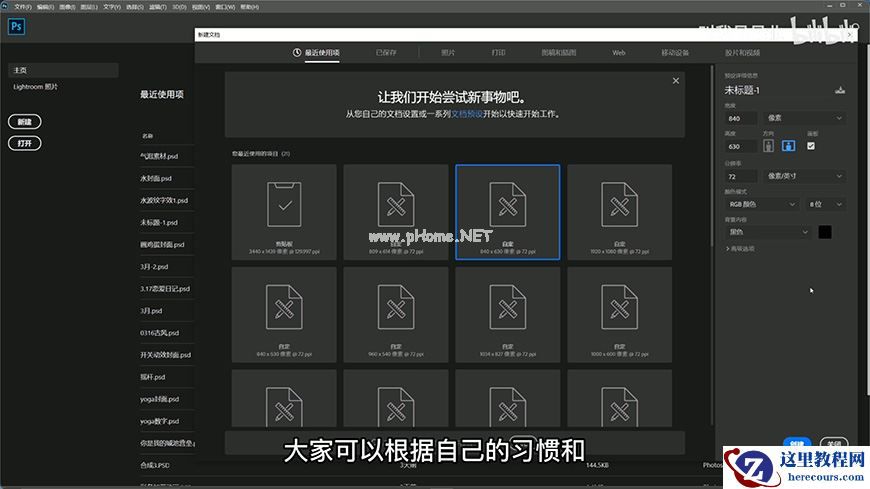Switch to the 胶片和视频 tab
The image size is (870, 489).
(742, 53)
